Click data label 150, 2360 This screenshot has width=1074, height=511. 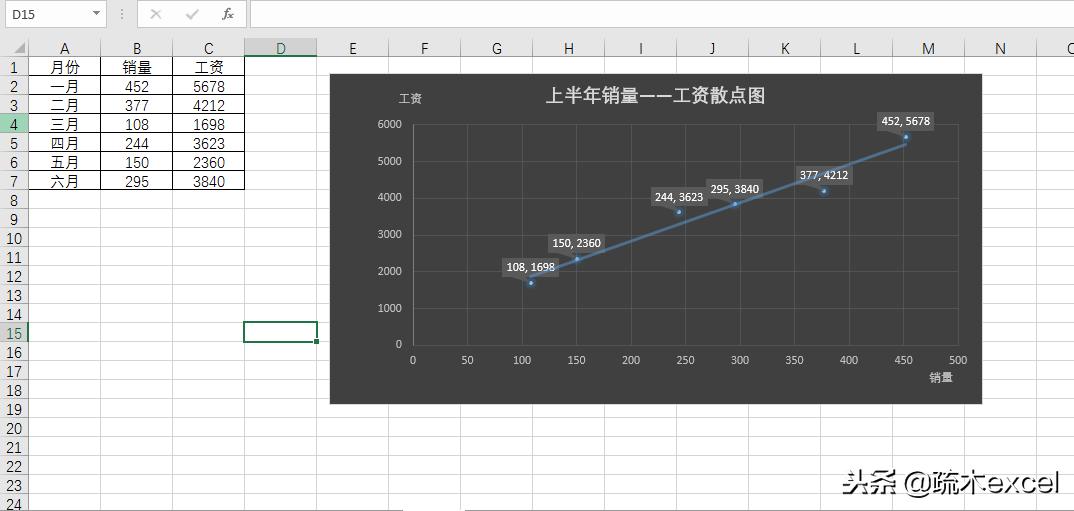pyautogui.click(x=577, y=243)
